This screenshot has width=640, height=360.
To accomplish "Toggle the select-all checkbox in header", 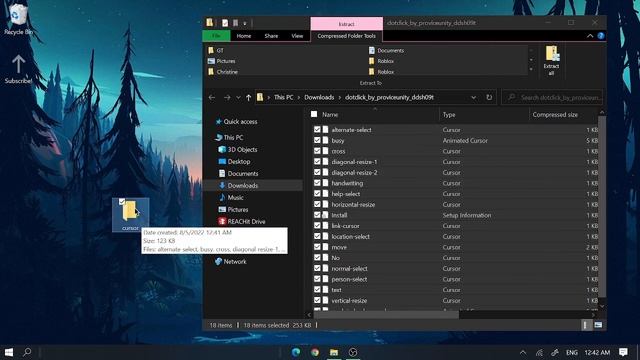I will (314, 114).
